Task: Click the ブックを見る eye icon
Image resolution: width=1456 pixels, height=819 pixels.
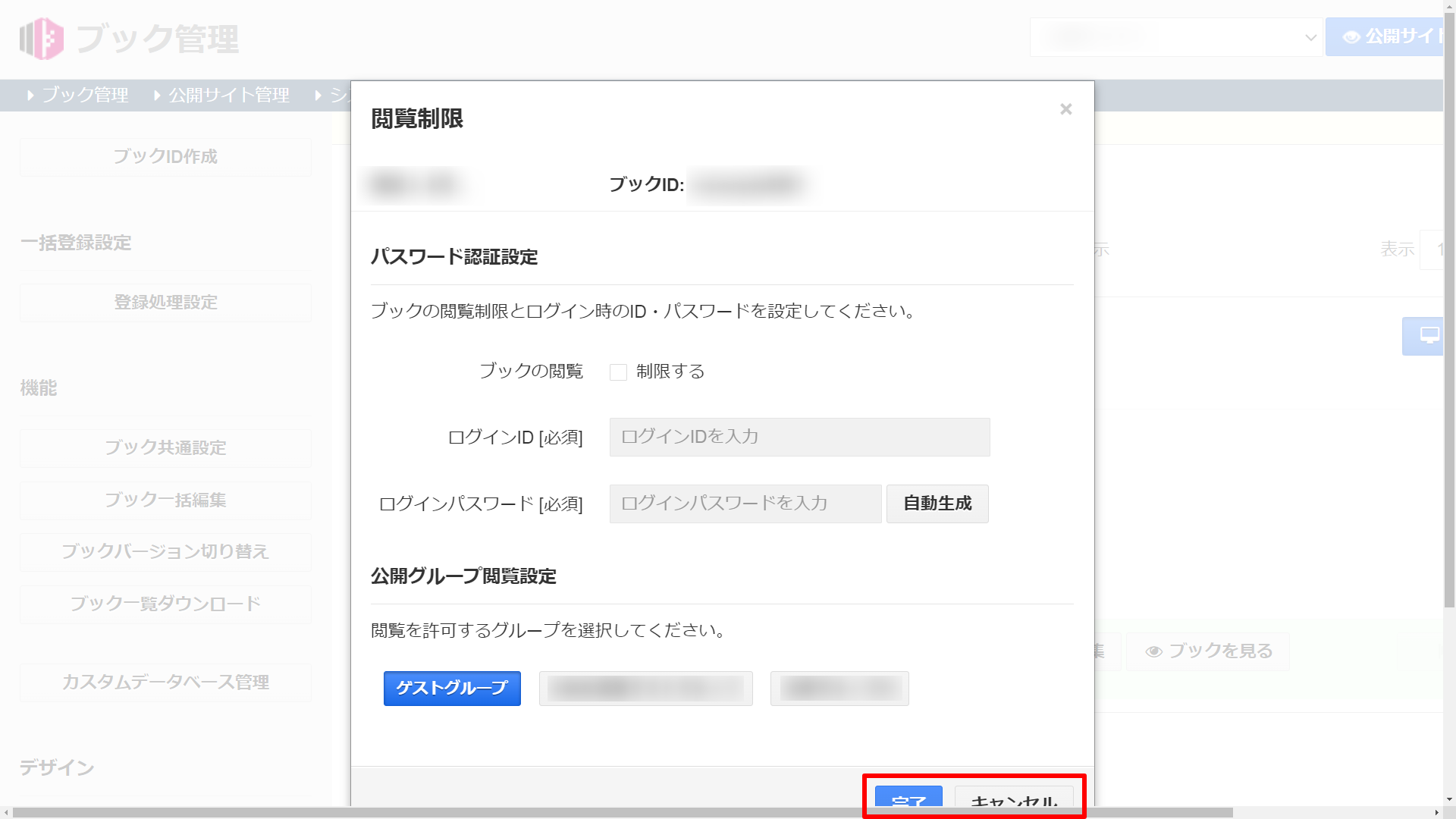Action: pyautogui.click(x=1154, y=651)
